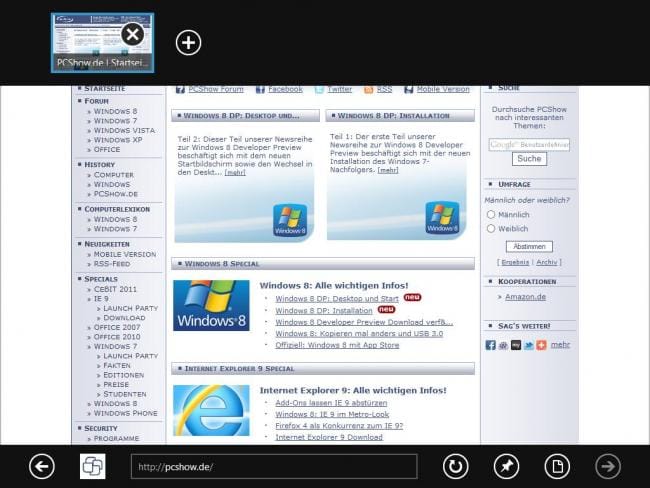
Task: Pin the site with the pin icon
Action: (507, 466)
